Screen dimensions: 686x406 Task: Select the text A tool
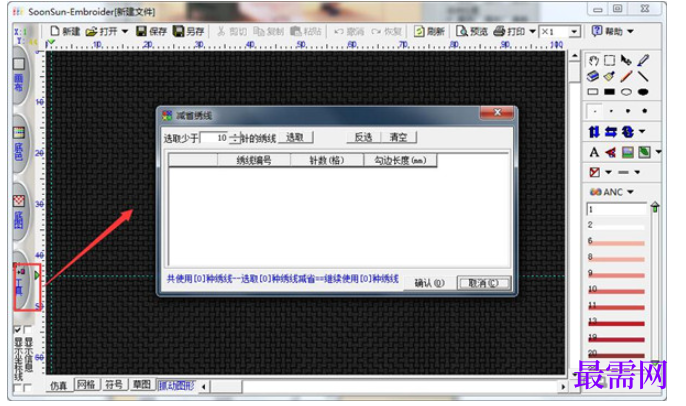pyautogui.click(x=594, y=152)
